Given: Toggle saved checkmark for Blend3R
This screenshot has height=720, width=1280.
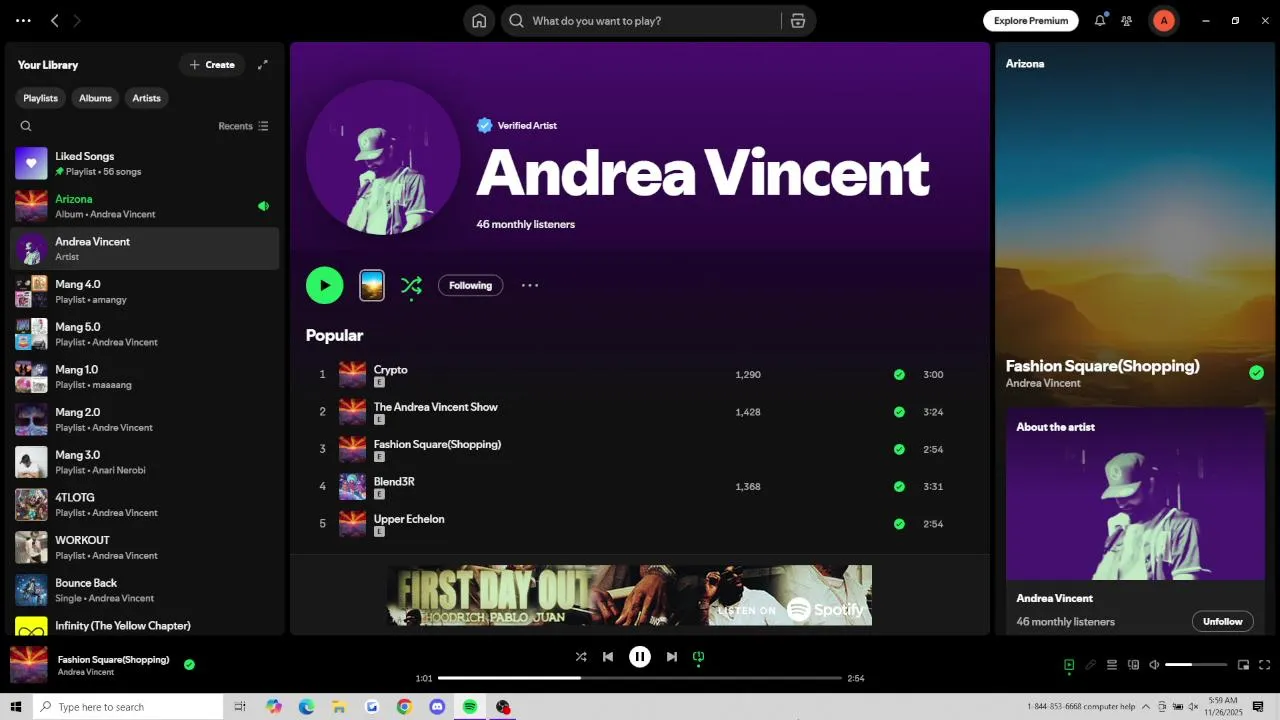Looking at the screenshot, I should (899, 487).
